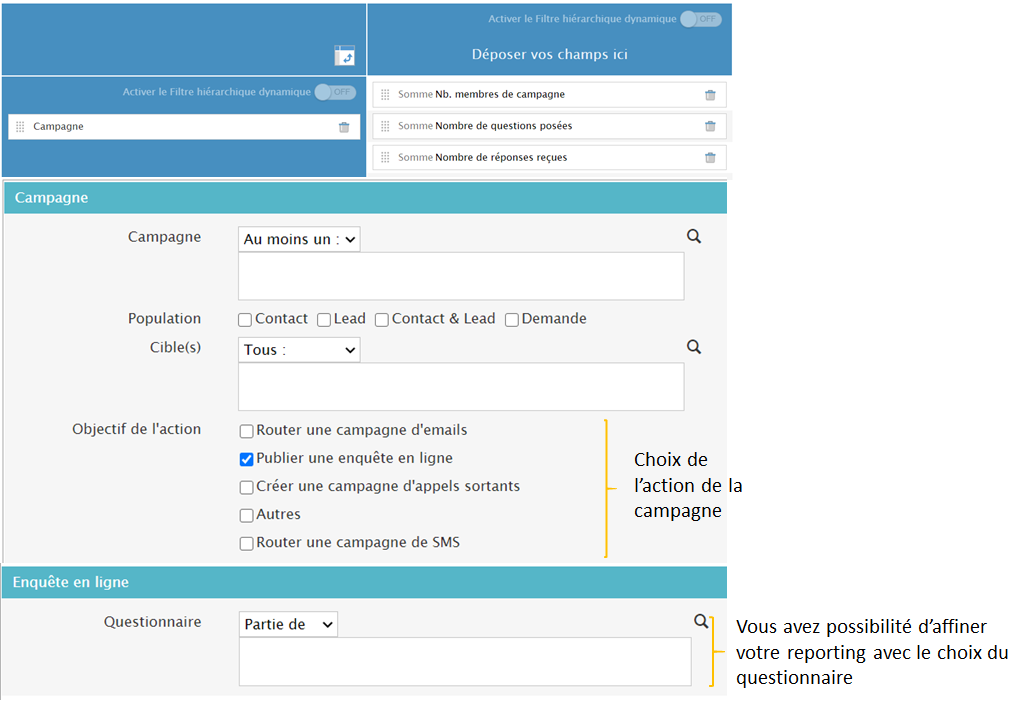Enable the row hierarchical filter toggle

point(335,92)
